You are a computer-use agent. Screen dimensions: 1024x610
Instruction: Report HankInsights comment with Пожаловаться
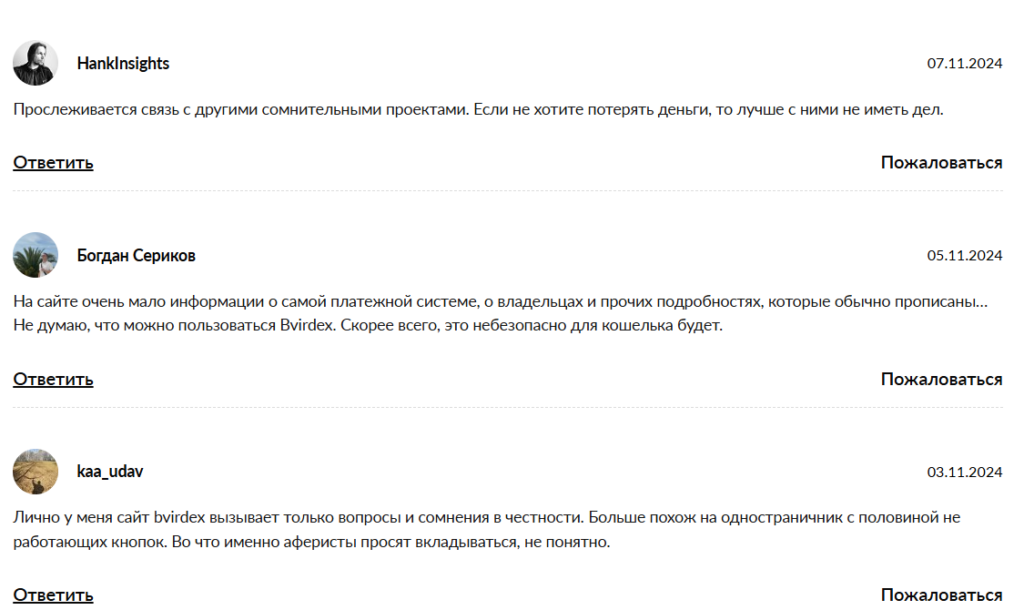pos(940,161)
